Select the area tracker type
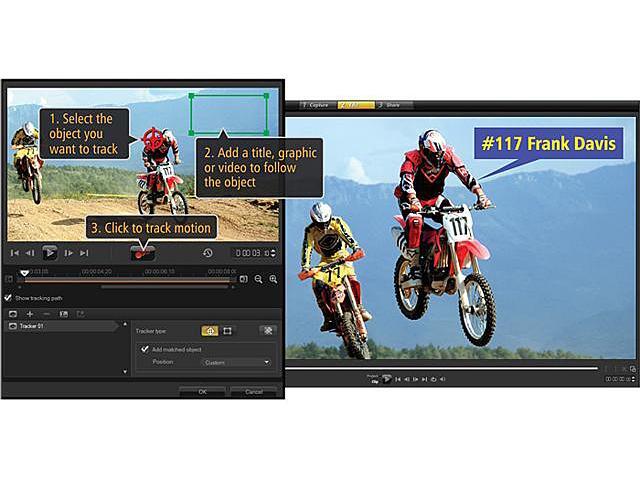 [227, 330]
